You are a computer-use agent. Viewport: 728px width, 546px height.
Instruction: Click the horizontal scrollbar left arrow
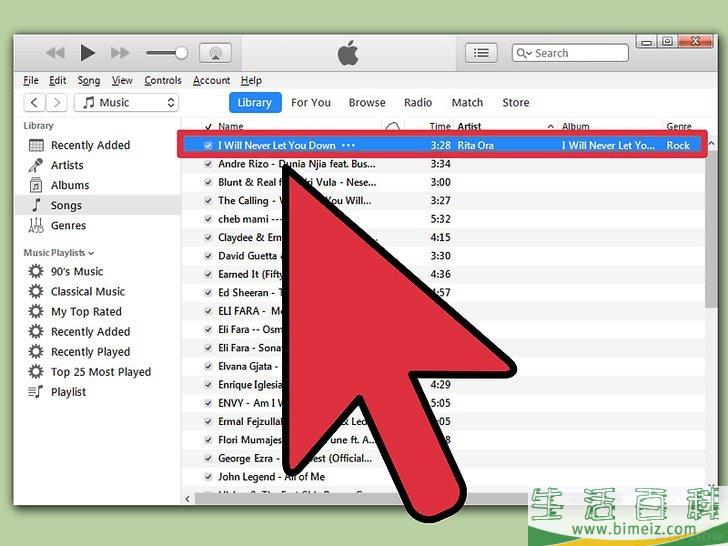pyautogui.click(x=188, y=499)
